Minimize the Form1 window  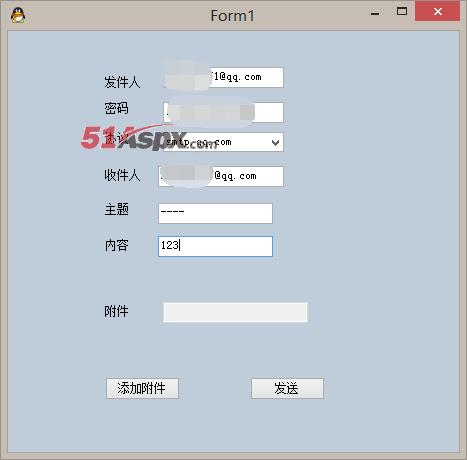pyautogui.click(x=375, y=14)
